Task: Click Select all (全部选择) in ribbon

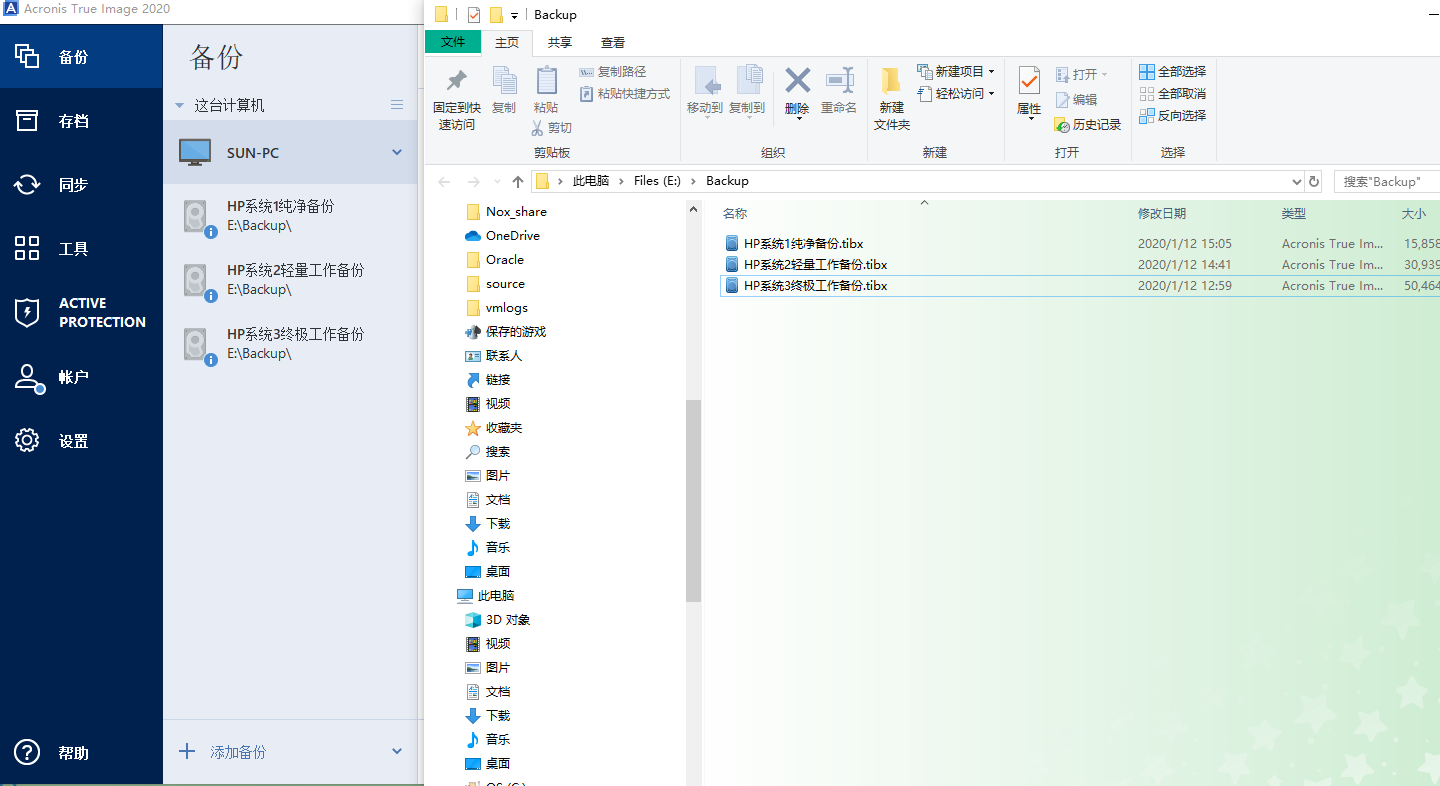Action: coord(1173,72)
